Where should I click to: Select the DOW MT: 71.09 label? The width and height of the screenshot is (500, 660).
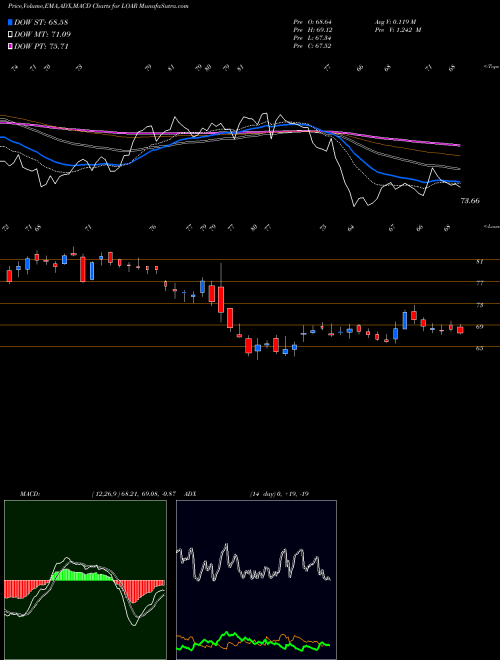43,35
